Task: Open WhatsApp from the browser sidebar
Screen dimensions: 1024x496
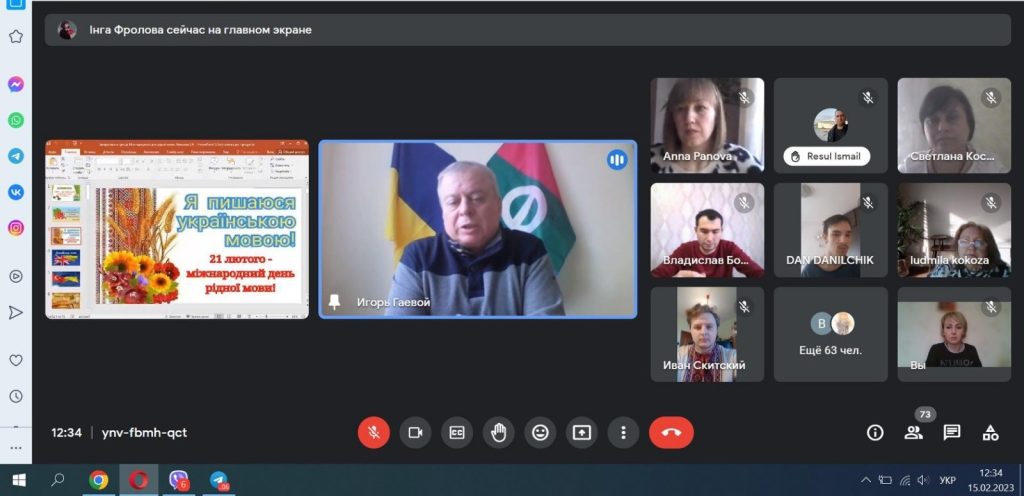Action: [x=16, y=120]
